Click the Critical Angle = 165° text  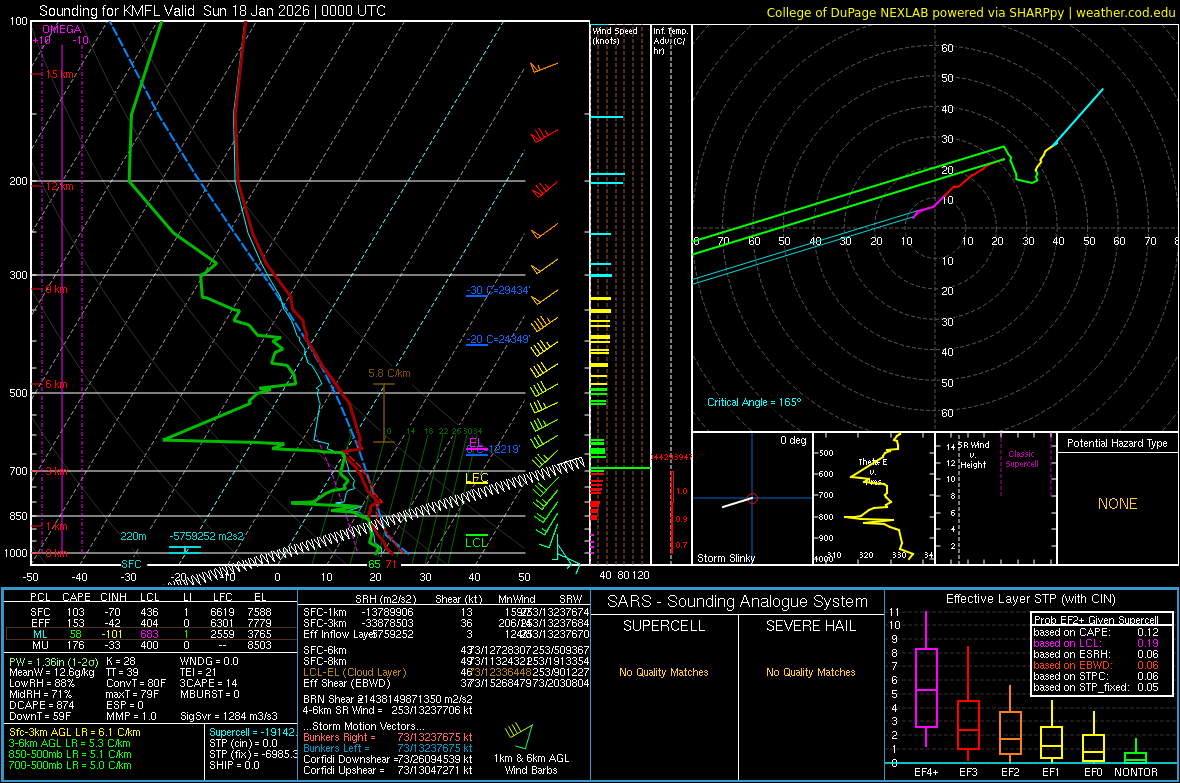click(754, 402)
